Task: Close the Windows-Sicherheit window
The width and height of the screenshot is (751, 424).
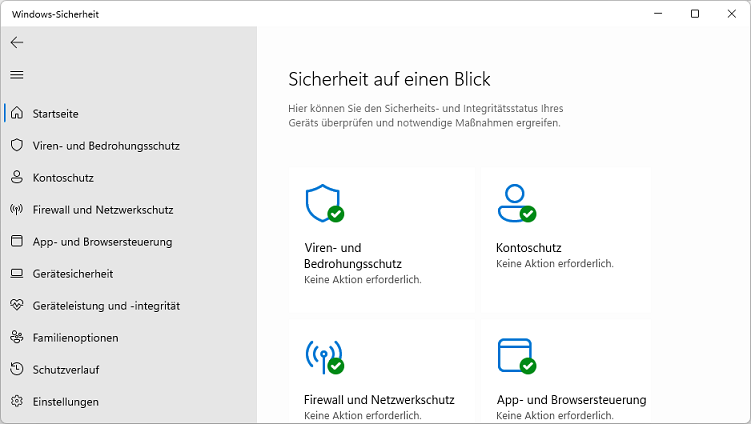Action: (731, 14)
